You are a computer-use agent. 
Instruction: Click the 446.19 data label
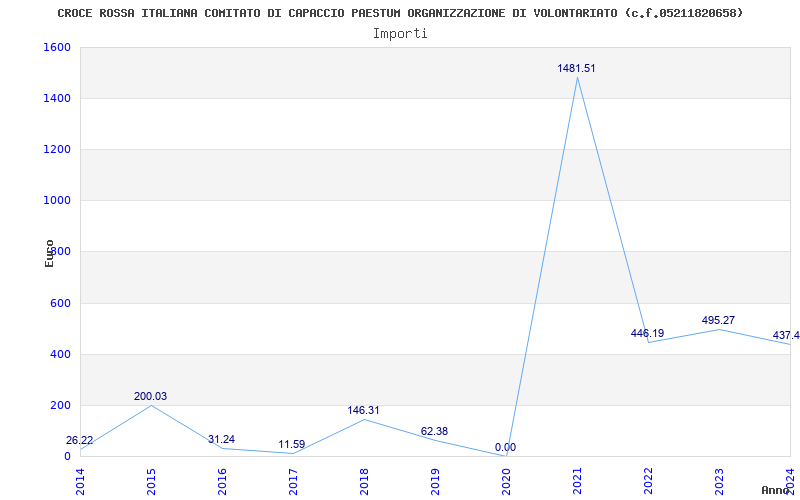647,334
